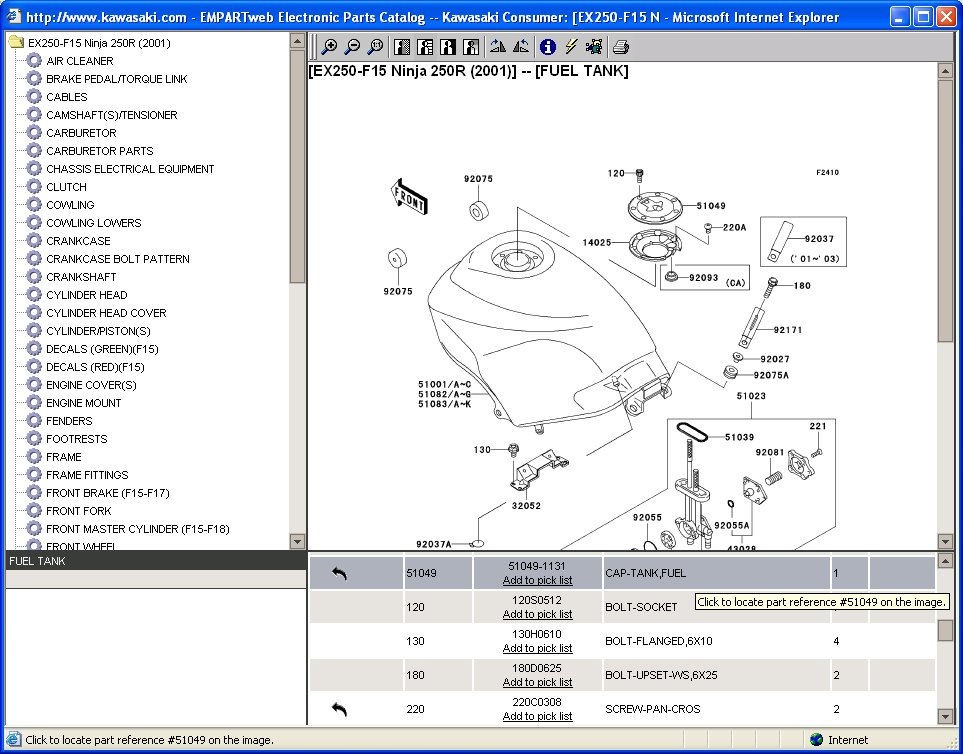Open the COWLING LOWERS section
Image resolution: width=963 pixels, height=754 pixels.
[94, 223]
